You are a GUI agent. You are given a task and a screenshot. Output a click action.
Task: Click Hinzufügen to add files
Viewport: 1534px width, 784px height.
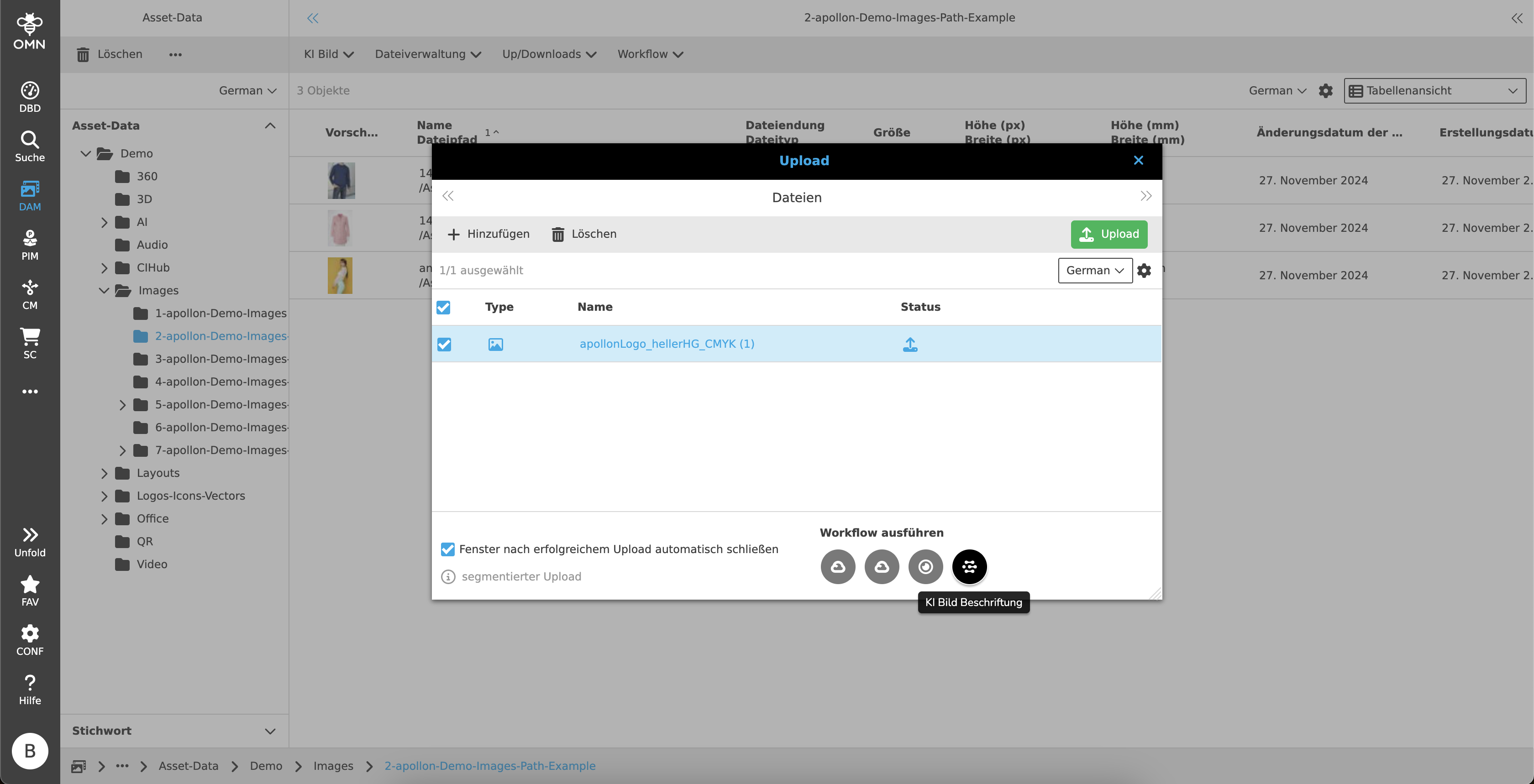click(489, 234)
